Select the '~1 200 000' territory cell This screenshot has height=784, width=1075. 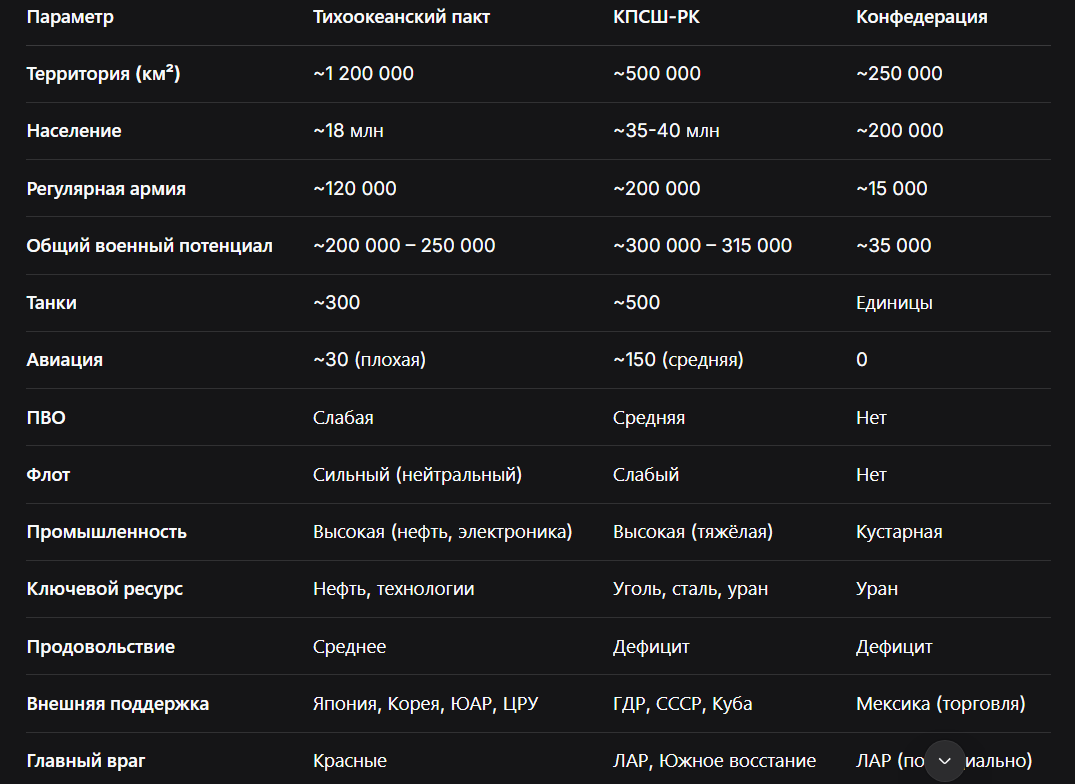[363, 74]
